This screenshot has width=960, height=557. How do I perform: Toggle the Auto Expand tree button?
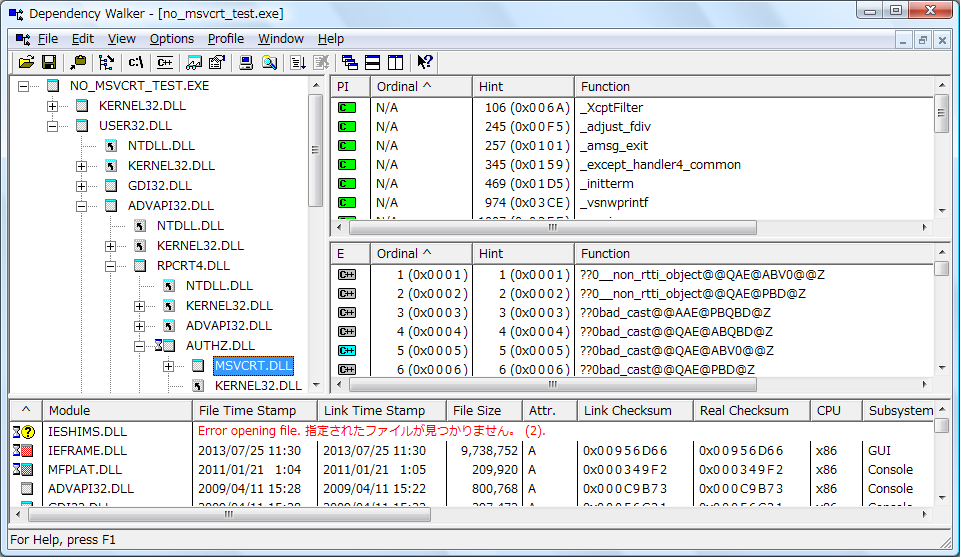click(107, 63)
